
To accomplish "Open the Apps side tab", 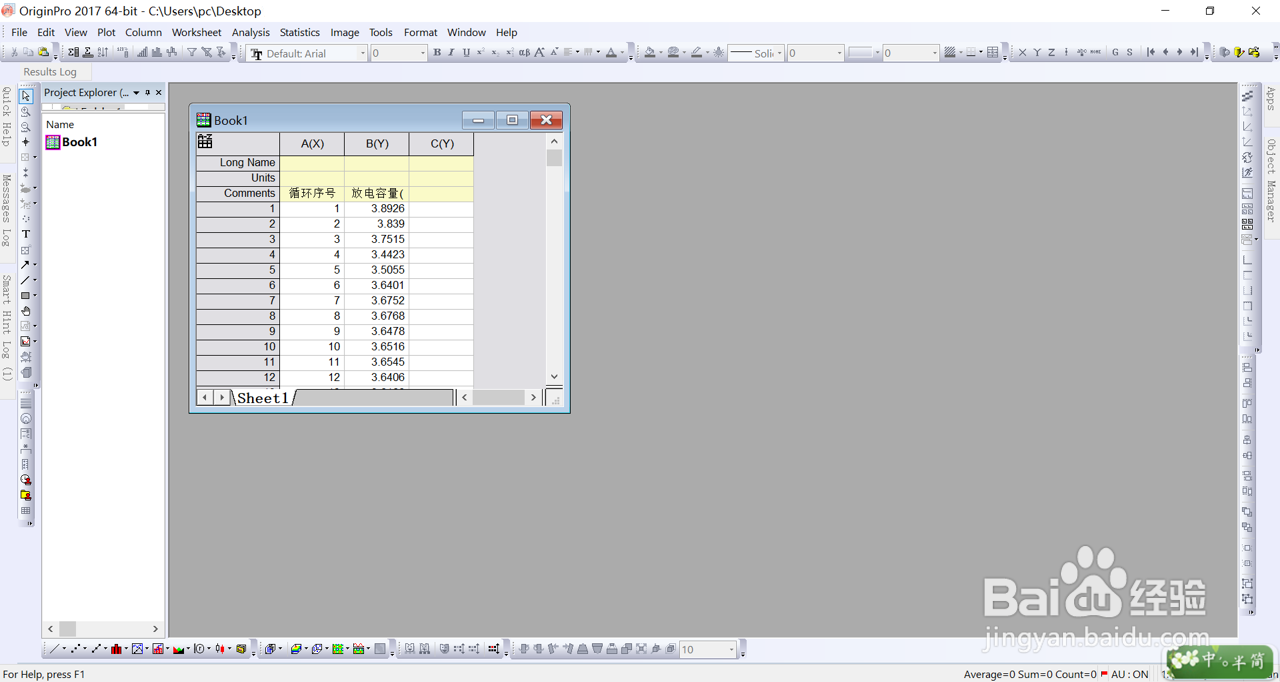I will pyautogui.click(x=1271, y=98).
